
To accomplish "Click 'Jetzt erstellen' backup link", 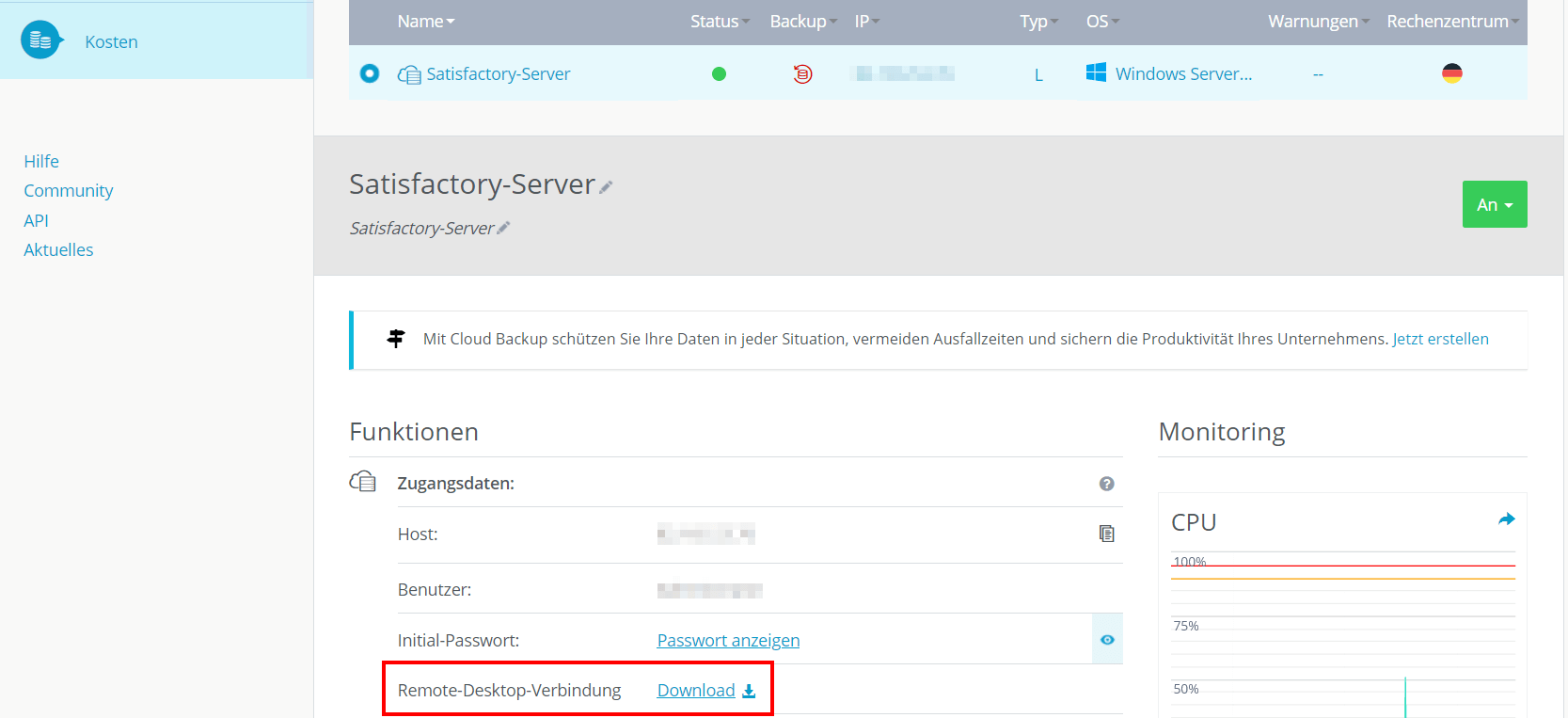I will (1440, 339).
